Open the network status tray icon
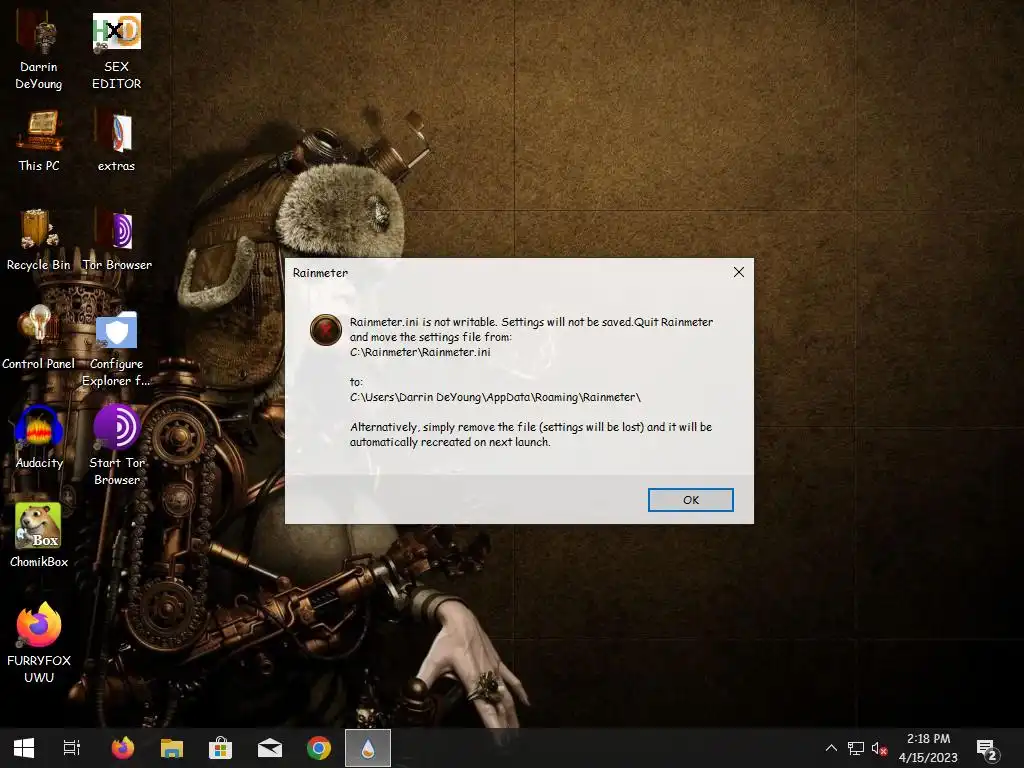Screen dimensions: 1024x768 (856, 748)
